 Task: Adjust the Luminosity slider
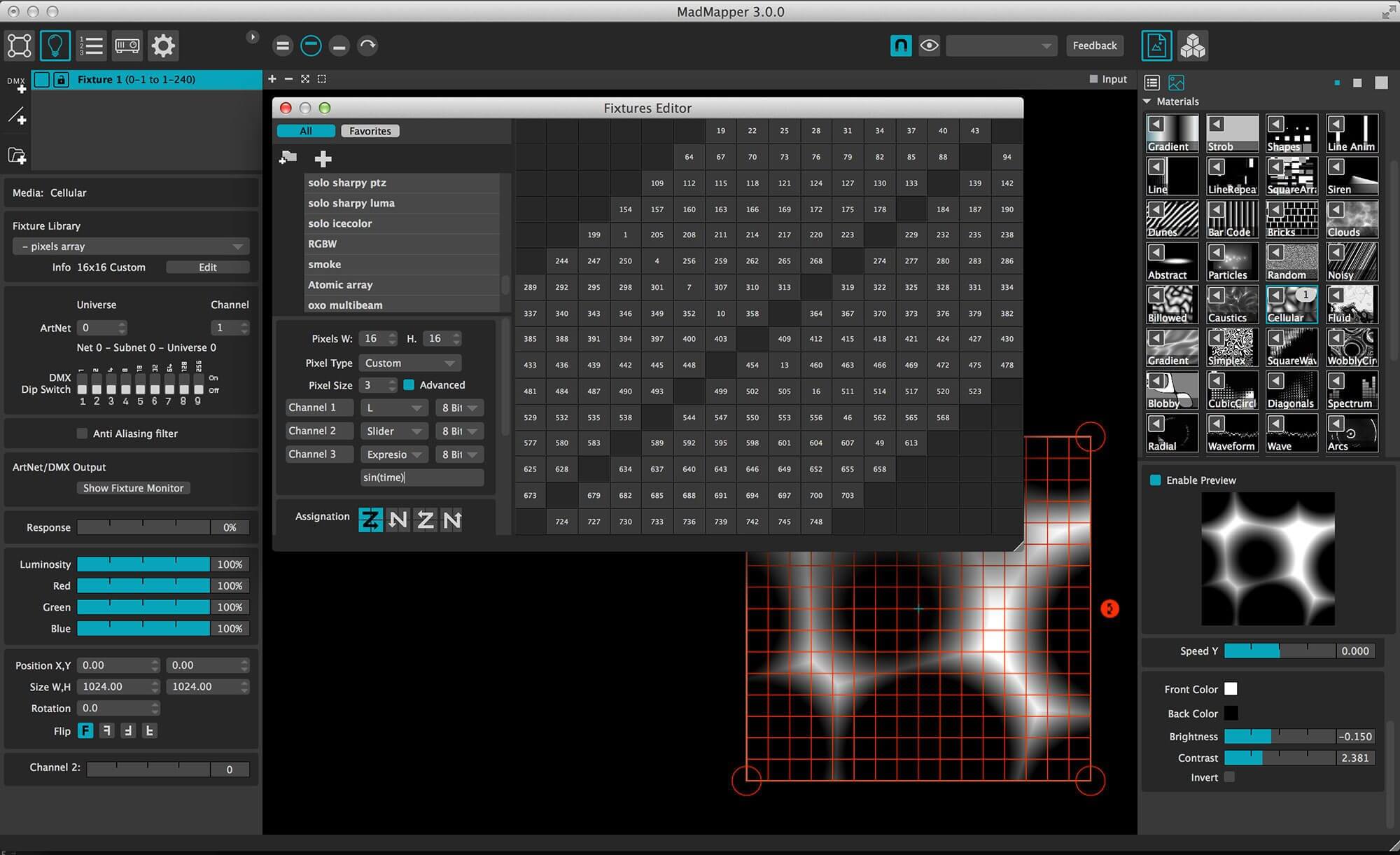[x=143, y=564]
